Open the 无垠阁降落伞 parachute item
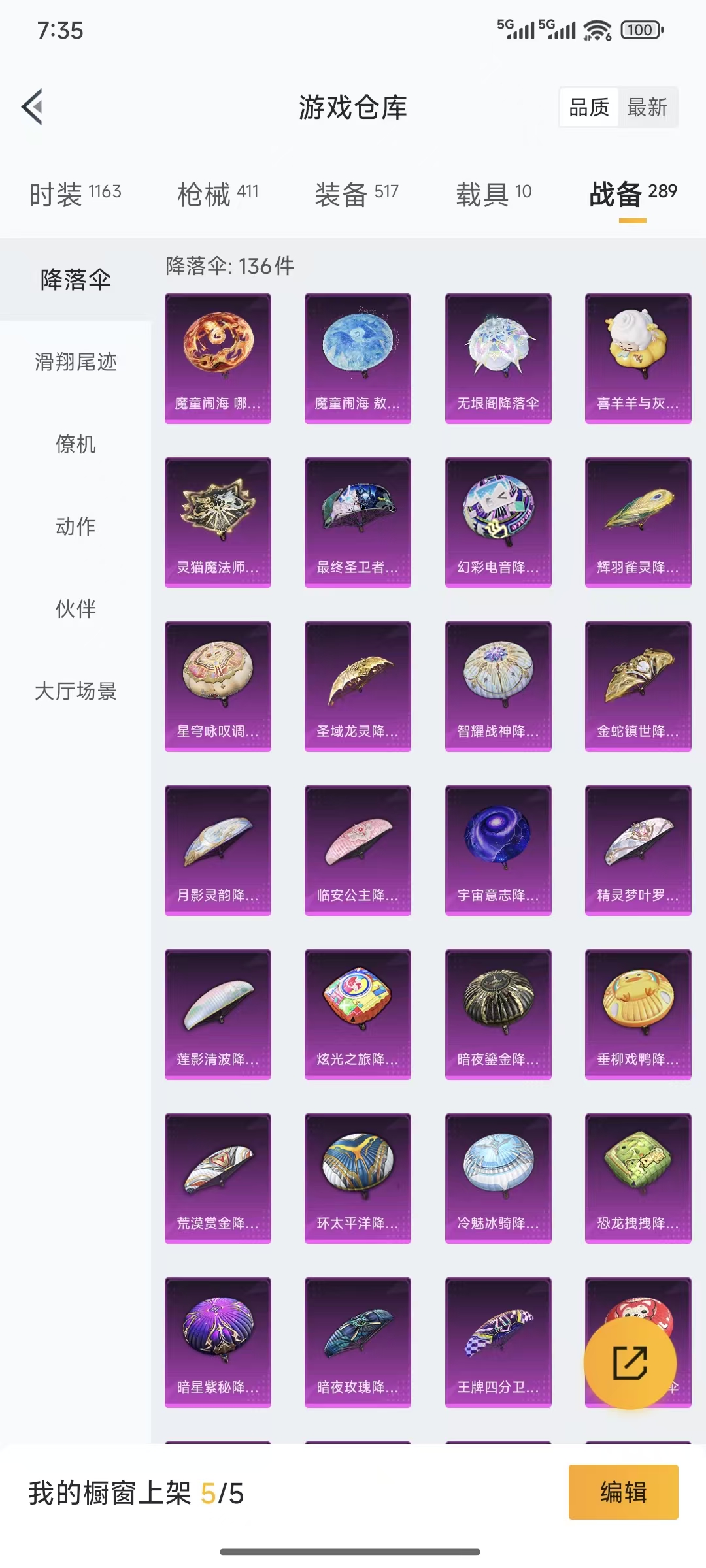Viewport: 706px width, 1568px height. (498, 358)
